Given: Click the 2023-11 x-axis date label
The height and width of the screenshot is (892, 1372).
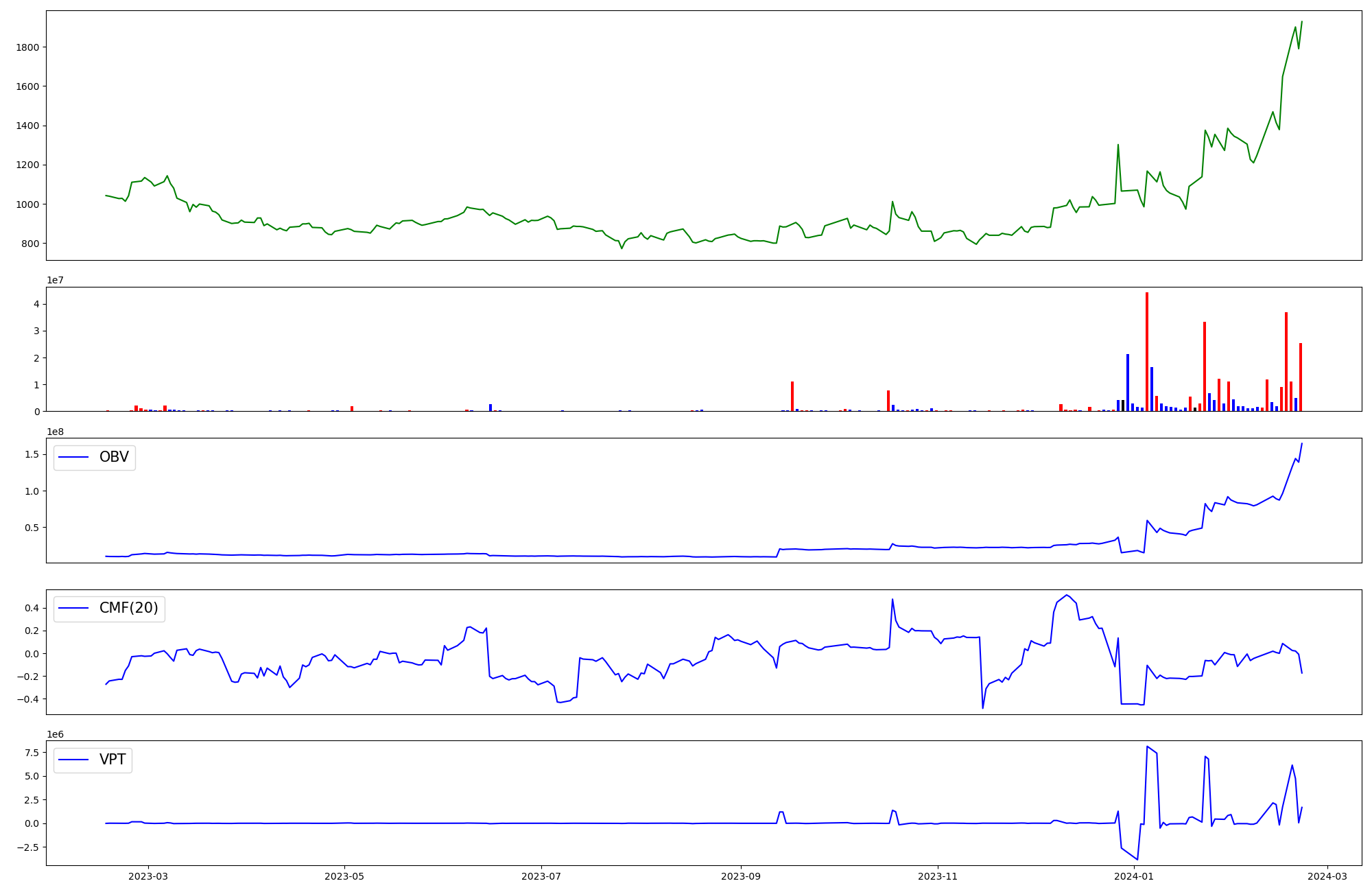Looking at the screenshot, I should [938, 876].
